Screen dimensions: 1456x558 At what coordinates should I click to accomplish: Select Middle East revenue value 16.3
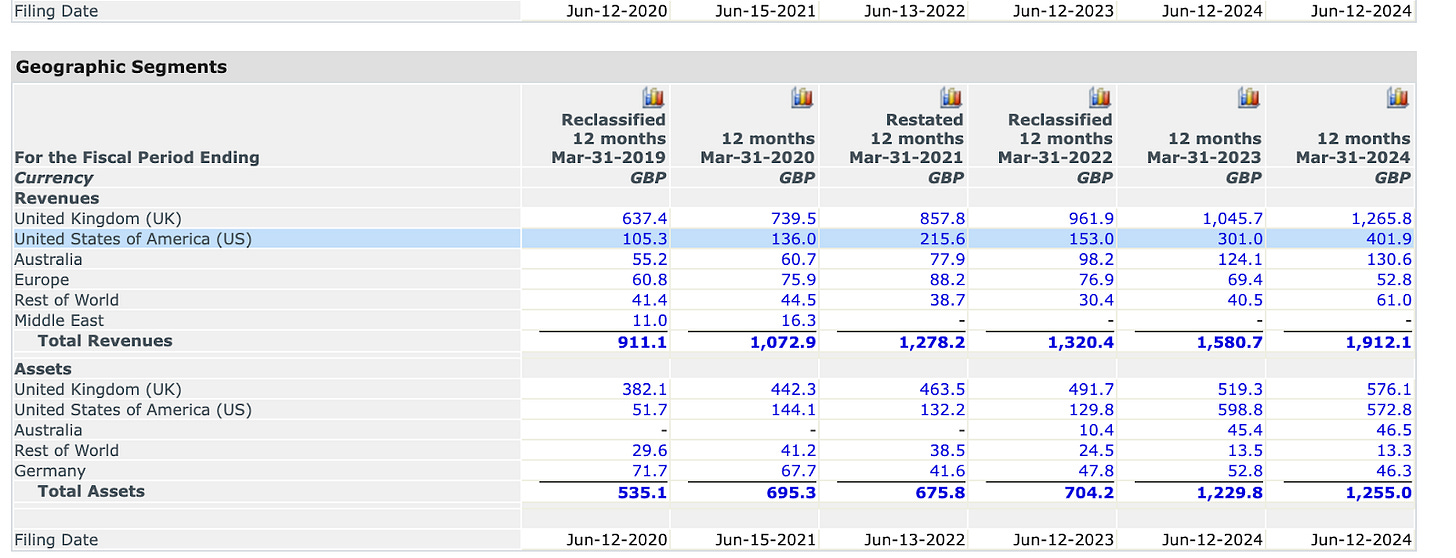click(797, 321)
